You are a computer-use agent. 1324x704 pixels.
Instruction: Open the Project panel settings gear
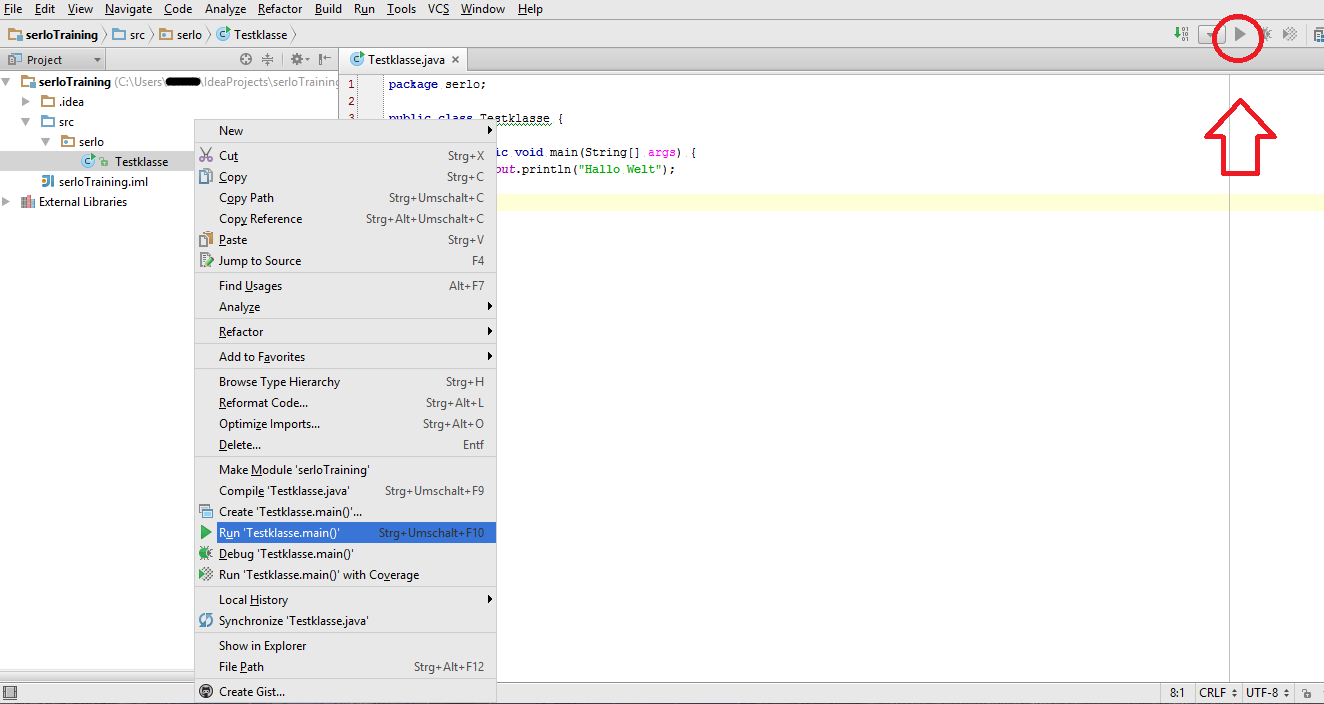(x=298, y=59)
